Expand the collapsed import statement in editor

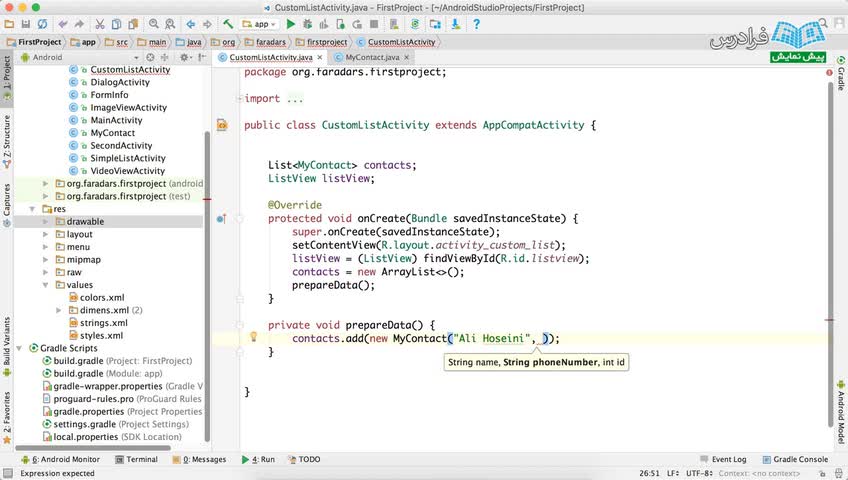point(294,99)
